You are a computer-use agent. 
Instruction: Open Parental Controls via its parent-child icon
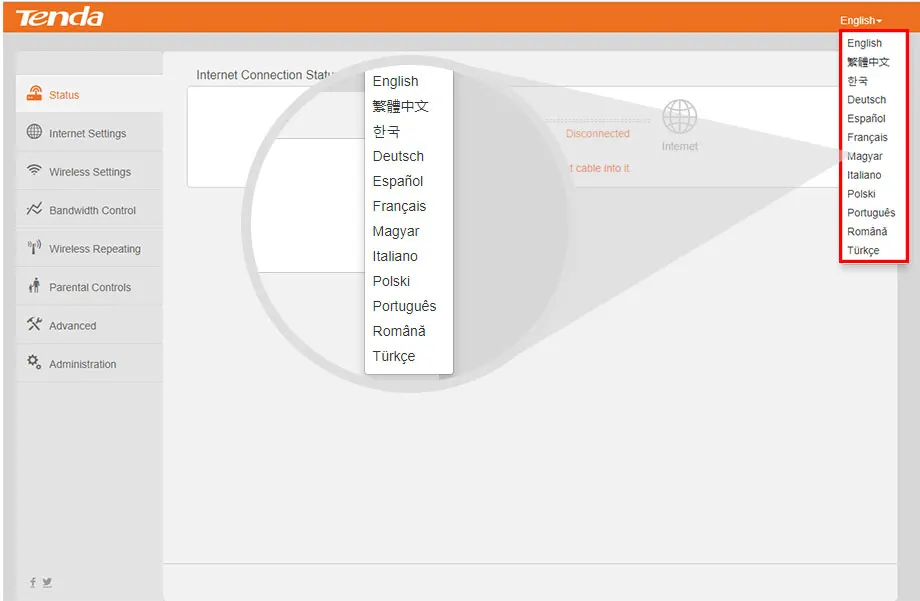pyautogui.click(x=33, y=287)
